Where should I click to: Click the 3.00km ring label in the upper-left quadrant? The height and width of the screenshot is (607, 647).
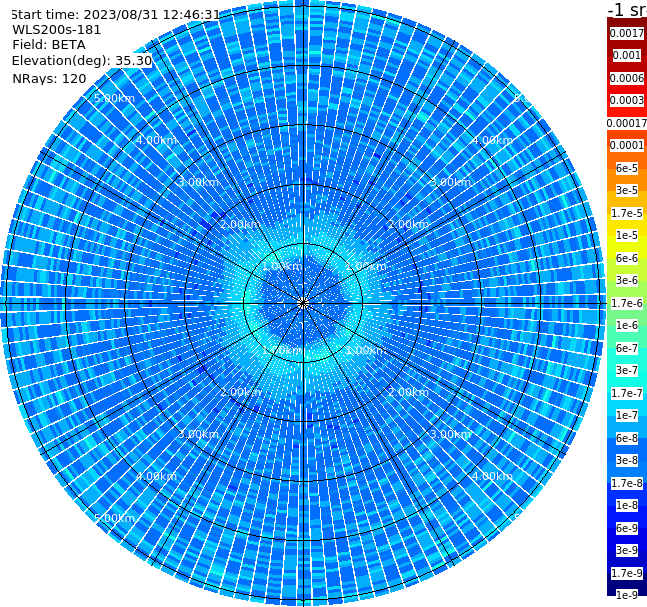198,182
